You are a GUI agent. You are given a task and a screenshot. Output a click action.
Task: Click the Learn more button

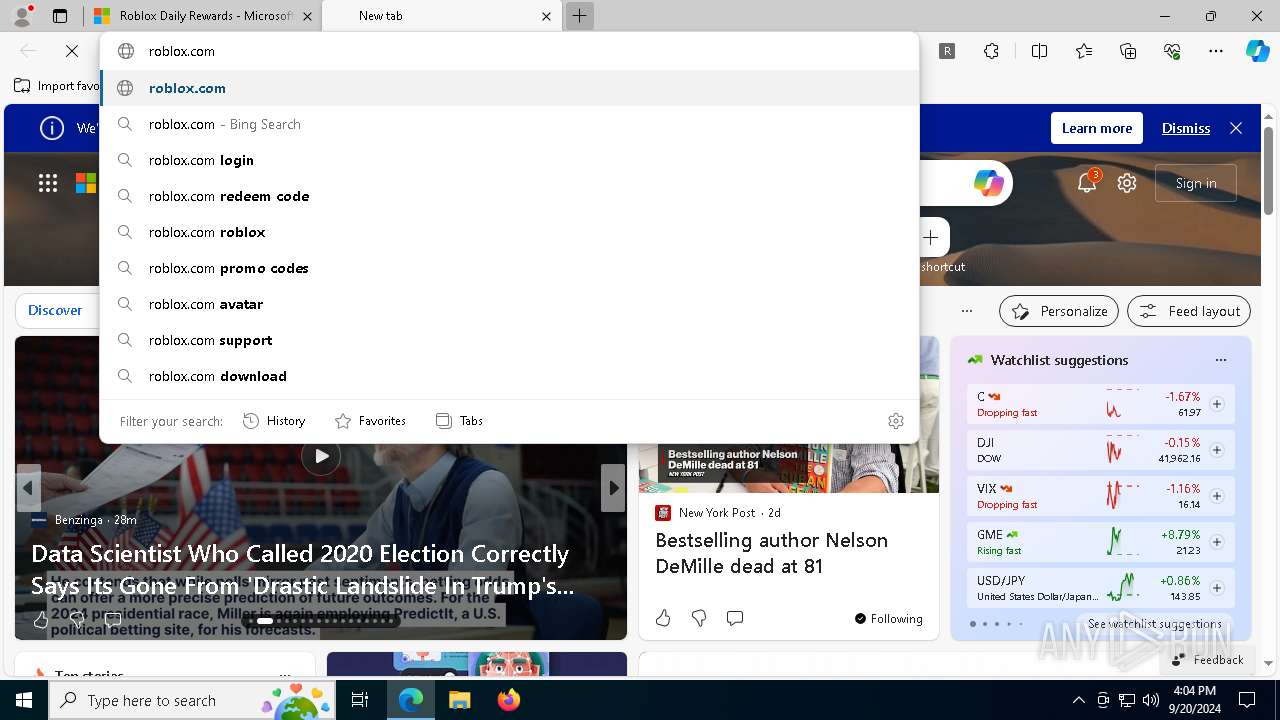(1097, 128)
